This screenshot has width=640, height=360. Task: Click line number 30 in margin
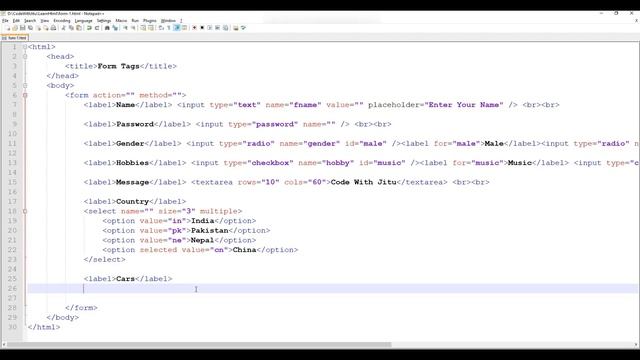12,327
